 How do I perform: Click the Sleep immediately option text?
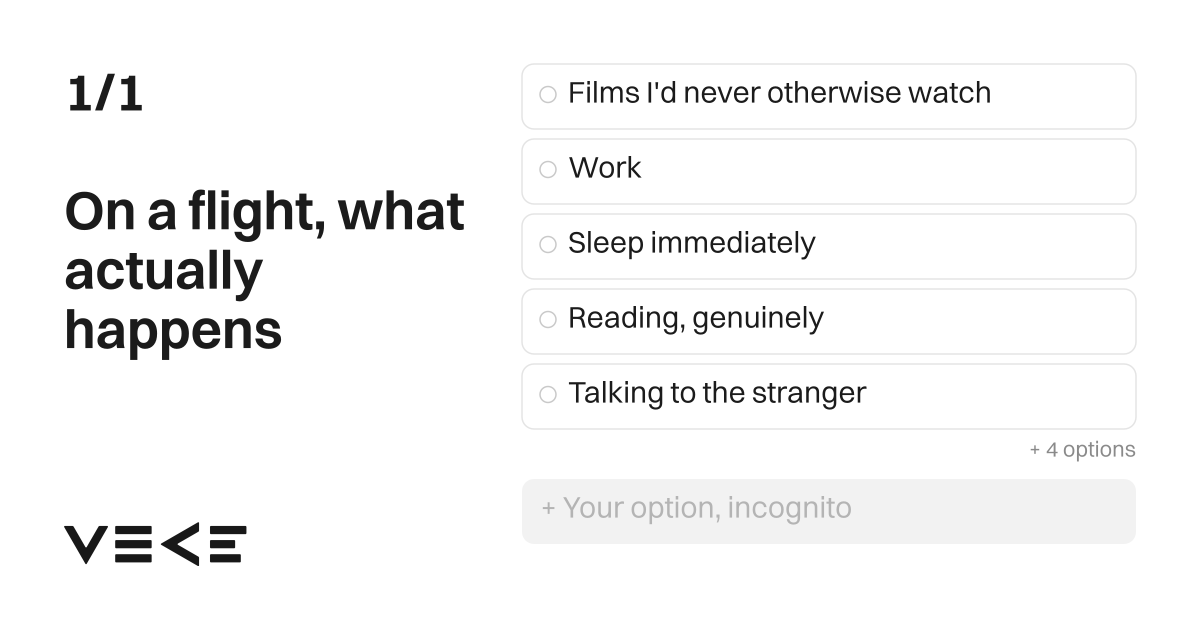[691, 243]
